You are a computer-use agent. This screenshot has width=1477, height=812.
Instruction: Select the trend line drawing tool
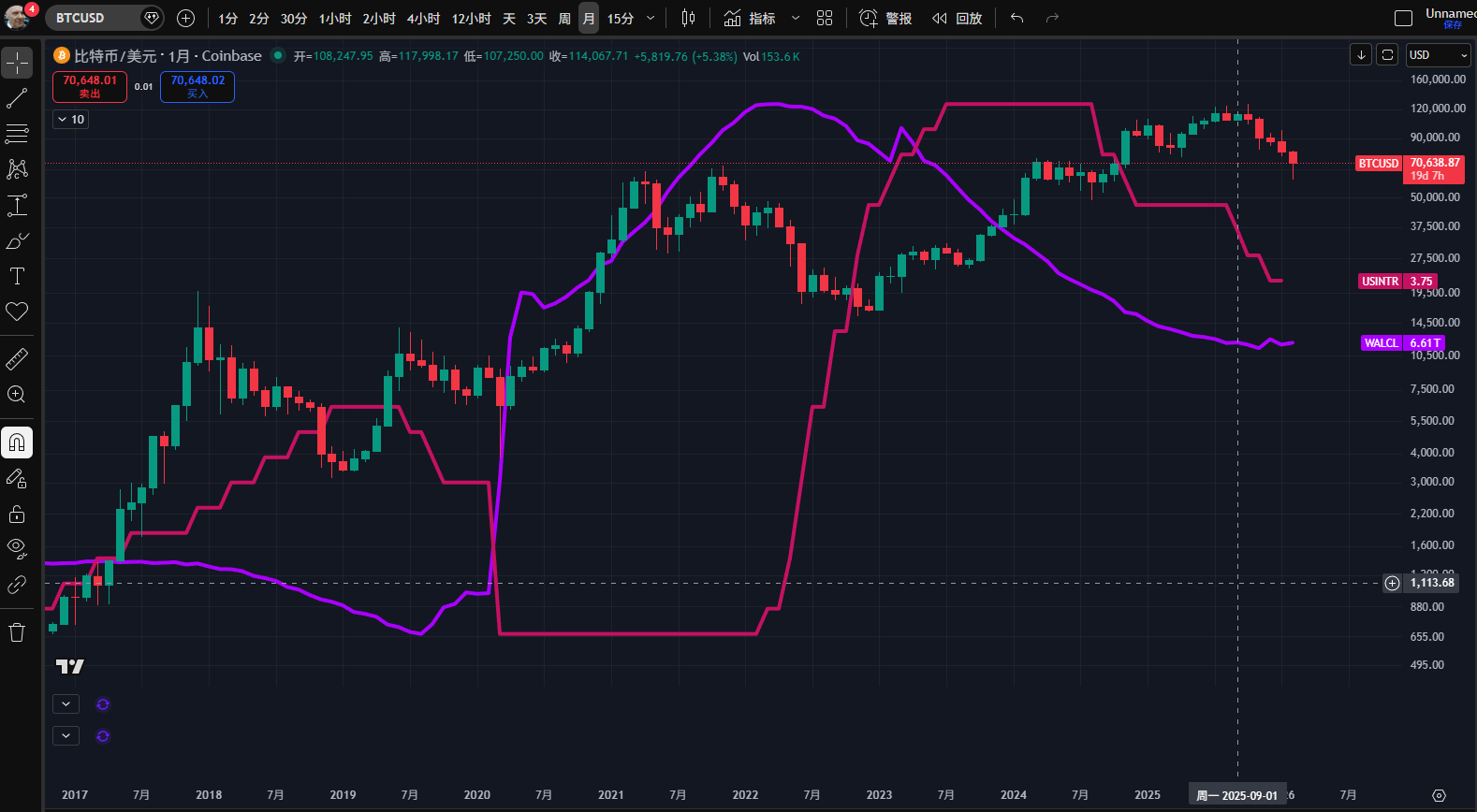point(17,98)
